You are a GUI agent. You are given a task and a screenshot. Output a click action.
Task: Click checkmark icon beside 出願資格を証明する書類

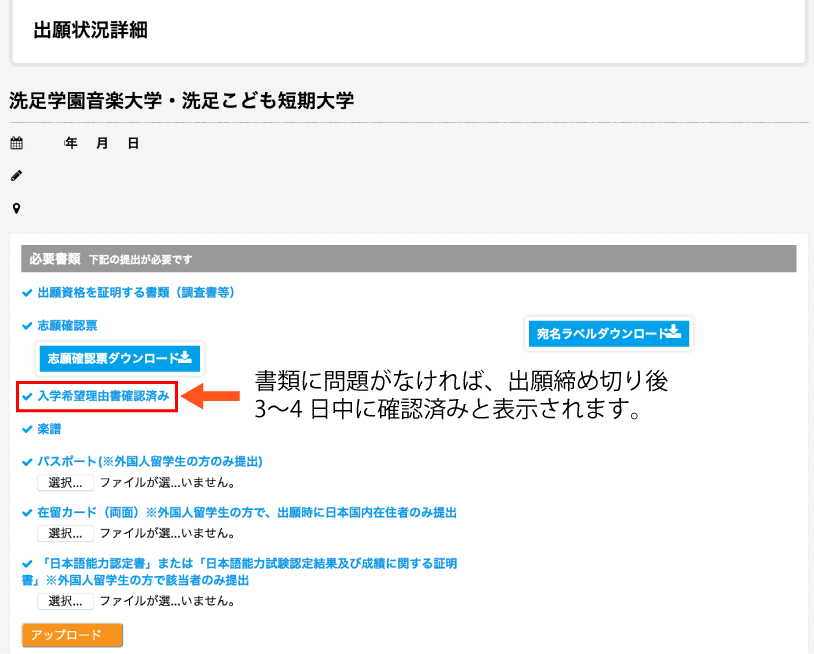(28, 293)
